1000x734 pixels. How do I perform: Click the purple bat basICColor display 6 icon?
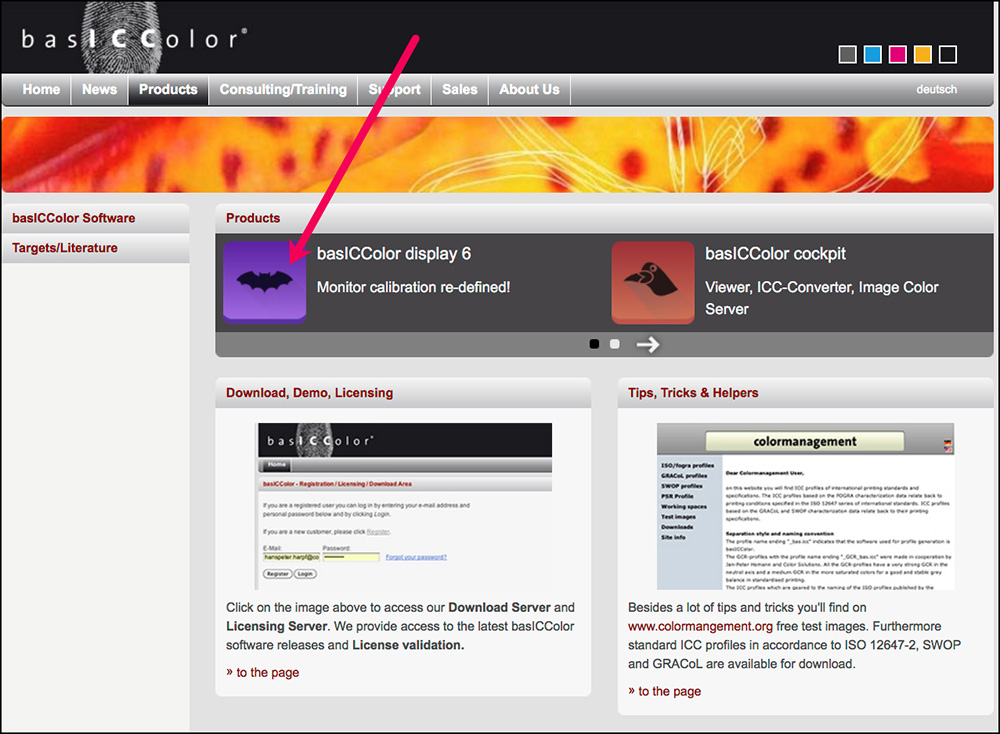coord(265,282)
